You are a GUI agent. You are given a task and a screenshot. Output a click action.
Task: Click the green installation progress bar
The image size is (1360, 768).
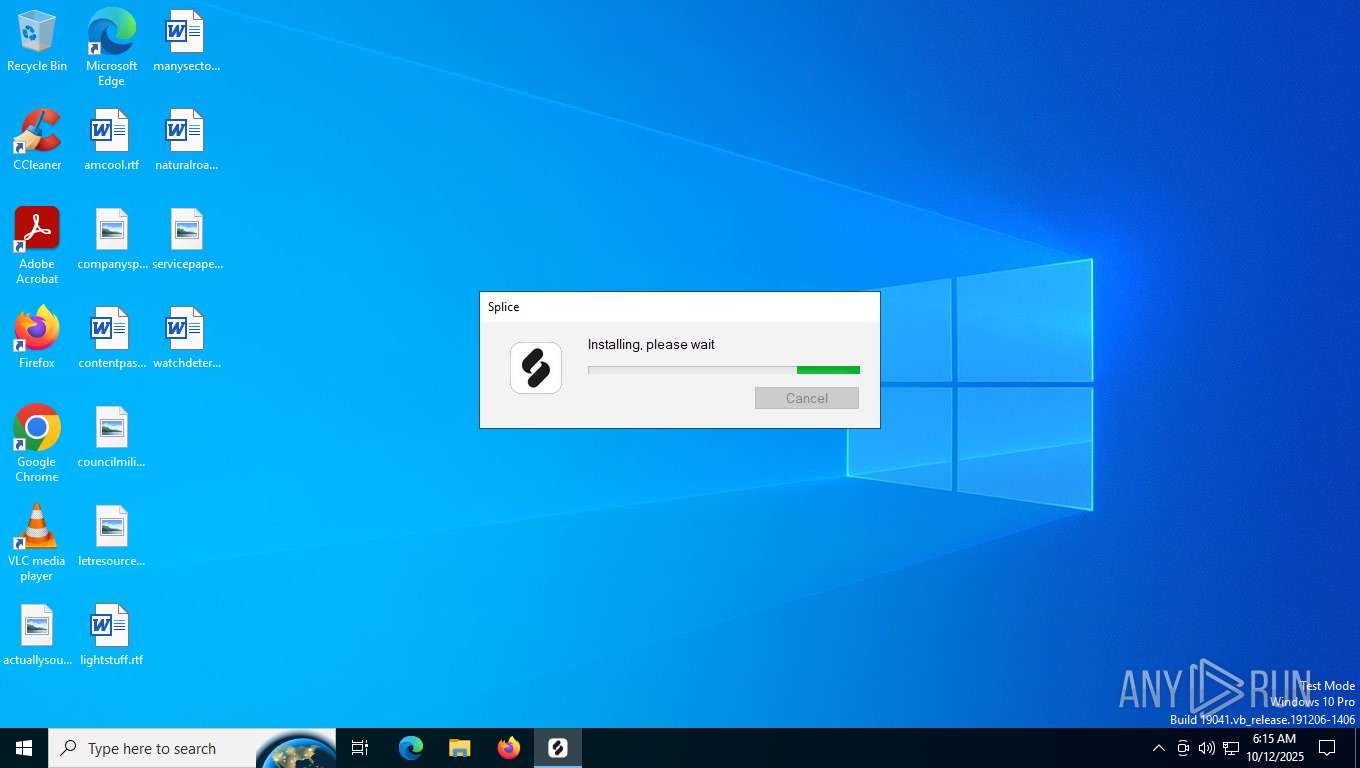tap(724, 370)
